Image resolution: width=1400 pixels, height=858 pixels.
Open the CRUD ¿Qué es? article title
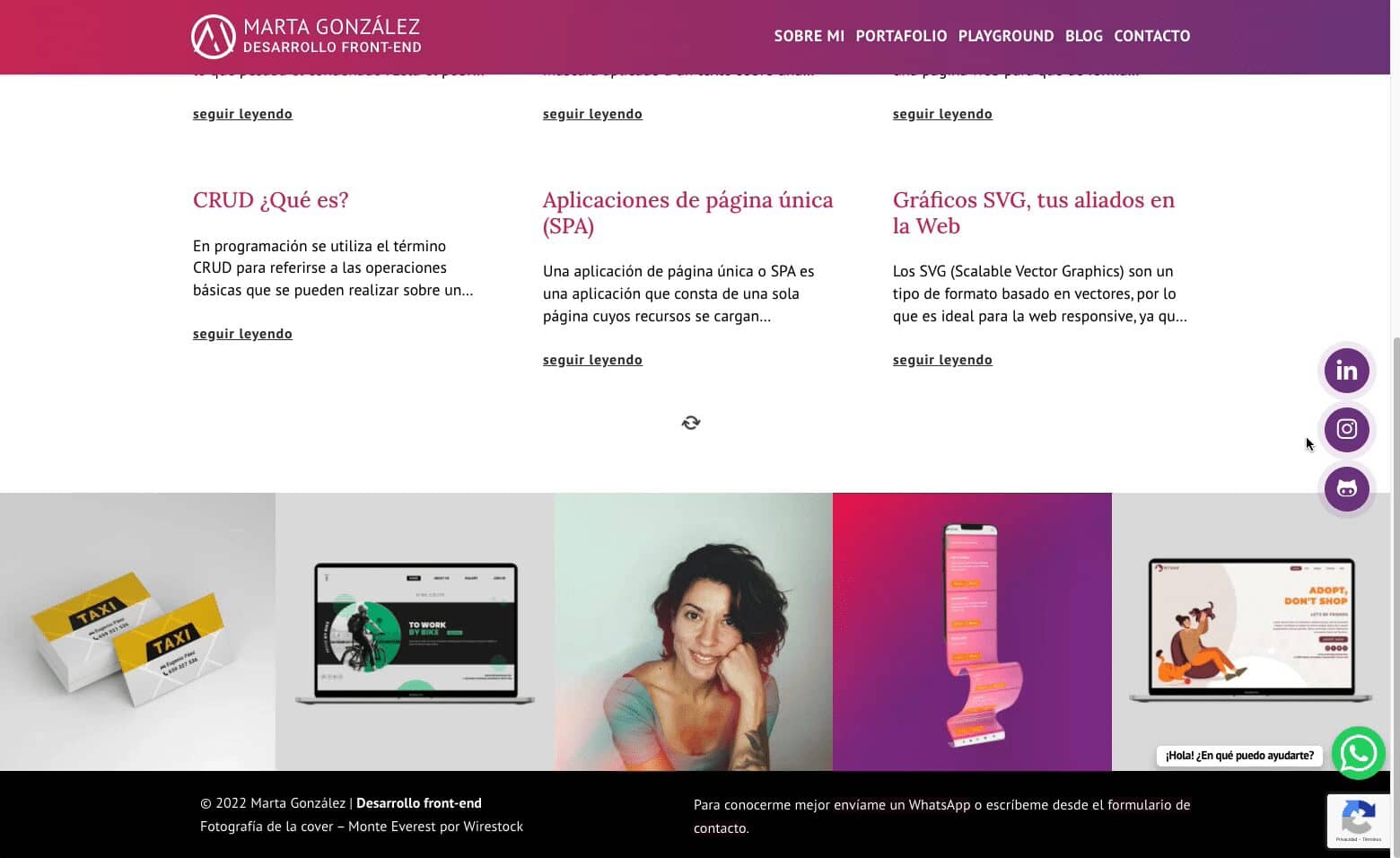[270, 200]
